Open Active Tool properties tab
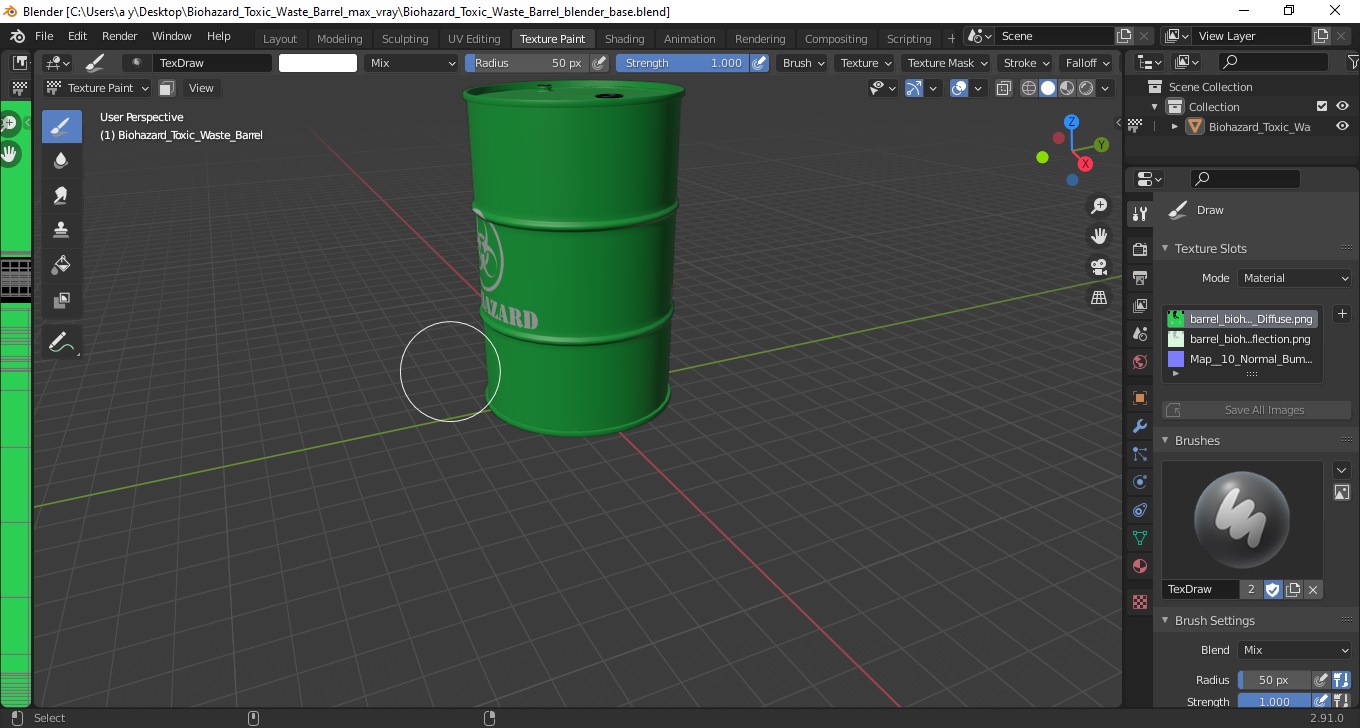The height and width of the screenshot is (728, 1360). tap(1139, 214)
